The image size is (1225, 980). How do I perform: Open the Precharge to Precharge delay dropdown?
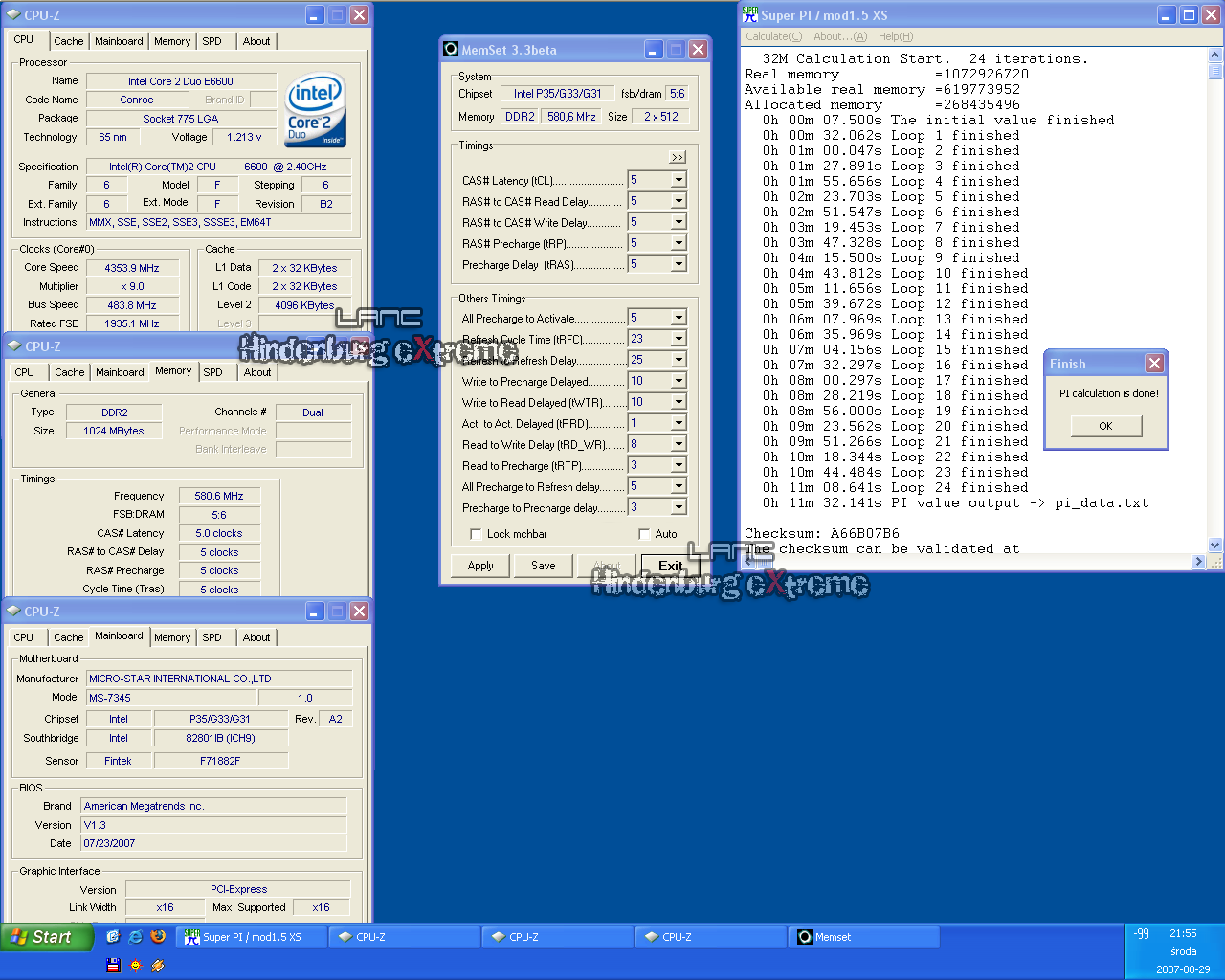(x=679, y=507)
